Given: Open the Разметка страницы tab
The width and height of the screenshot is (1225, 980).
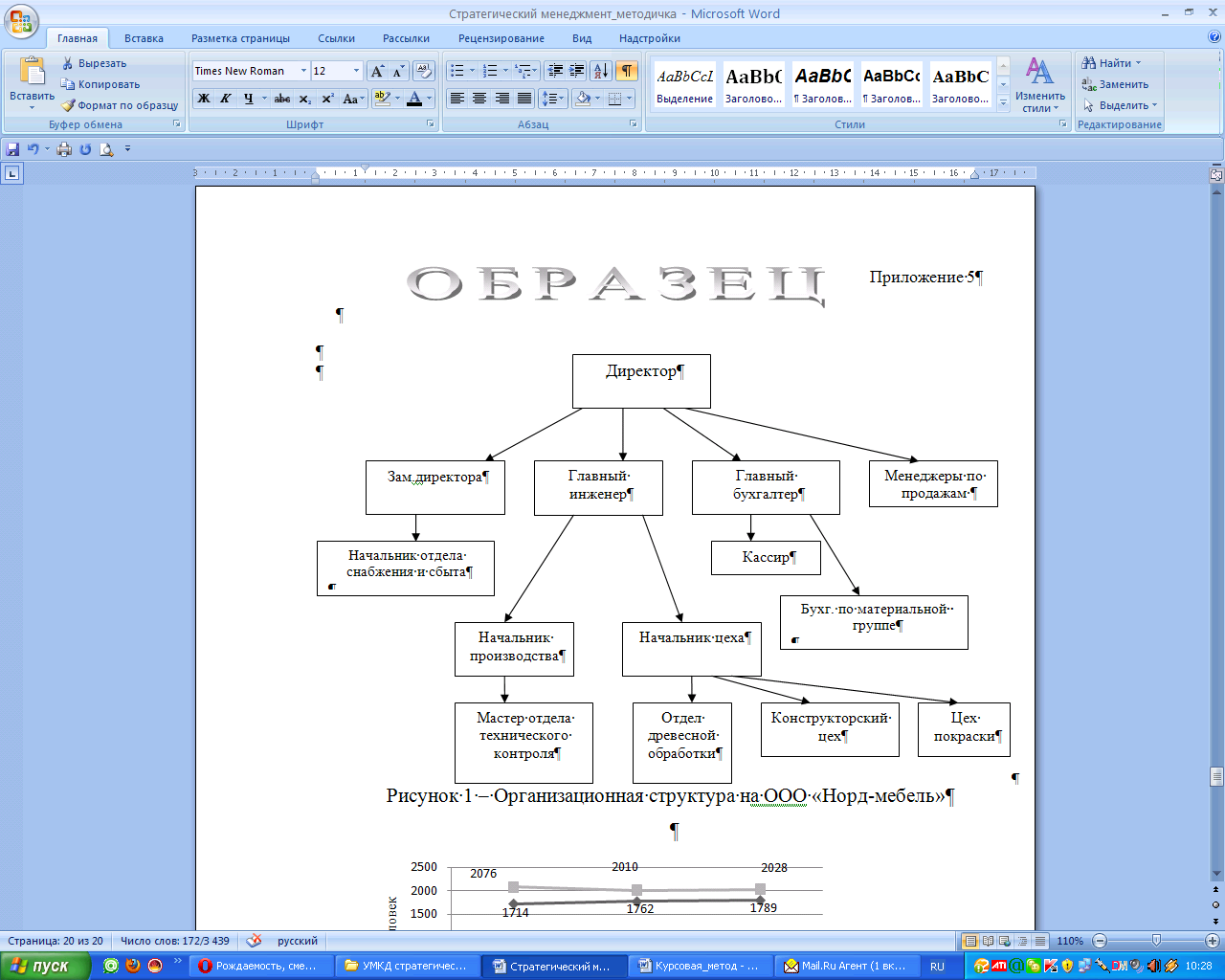Looking at the screenshot, I should pyautogui.click(x=240, y=38).
